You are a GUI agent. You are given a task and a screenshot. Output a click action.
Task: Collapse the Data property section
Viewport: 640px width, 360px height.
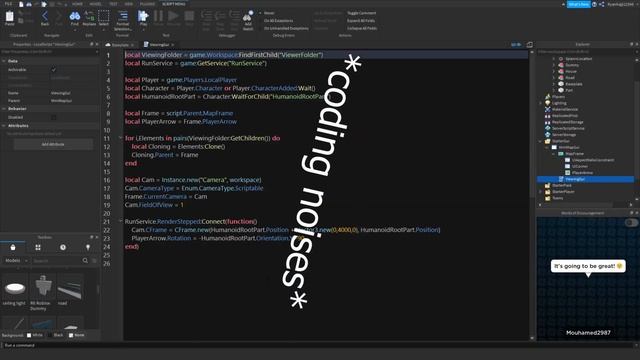point(4,61)
